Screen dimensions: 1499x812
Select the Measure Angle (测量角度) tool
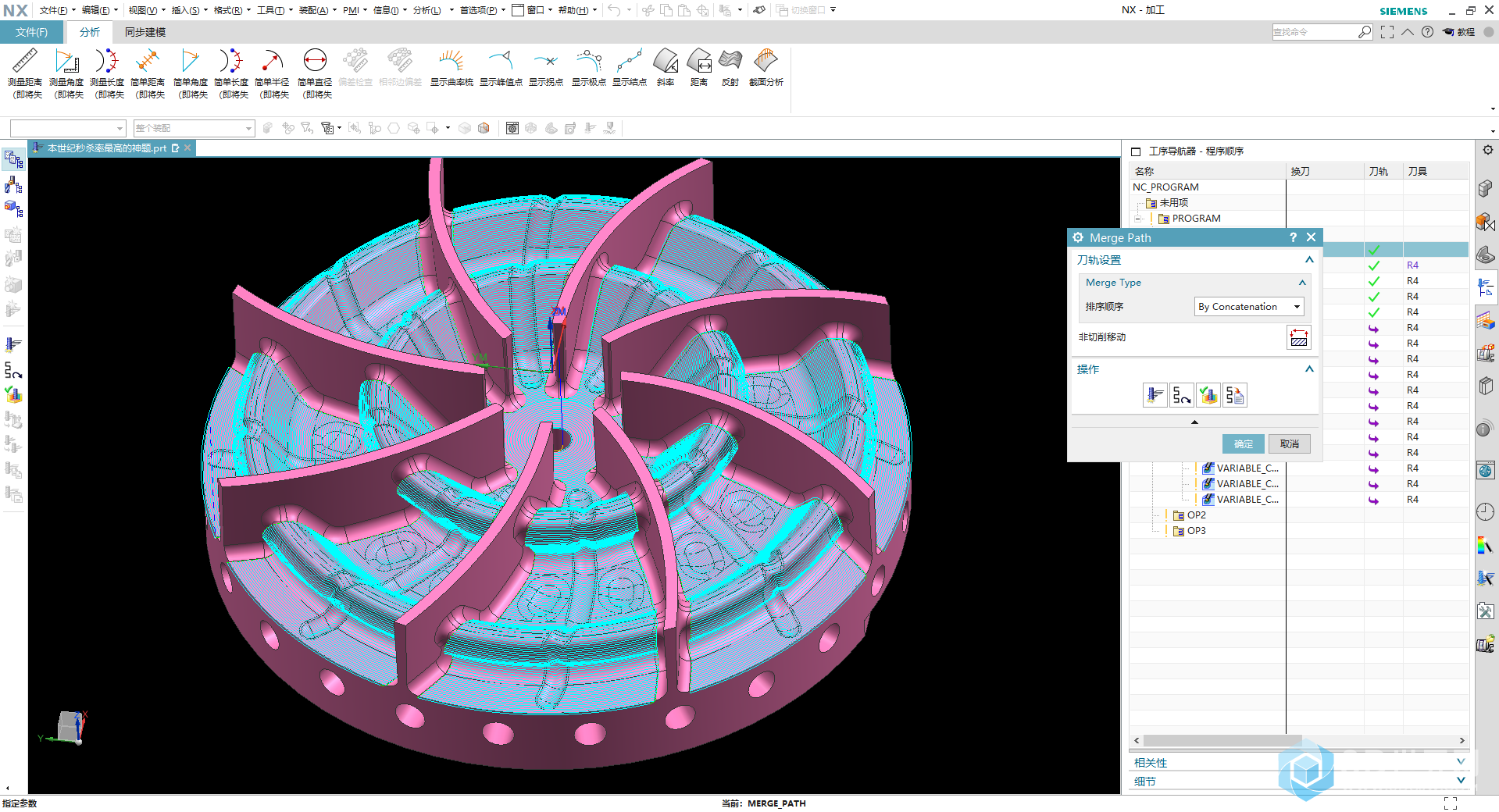click(66, 73)
